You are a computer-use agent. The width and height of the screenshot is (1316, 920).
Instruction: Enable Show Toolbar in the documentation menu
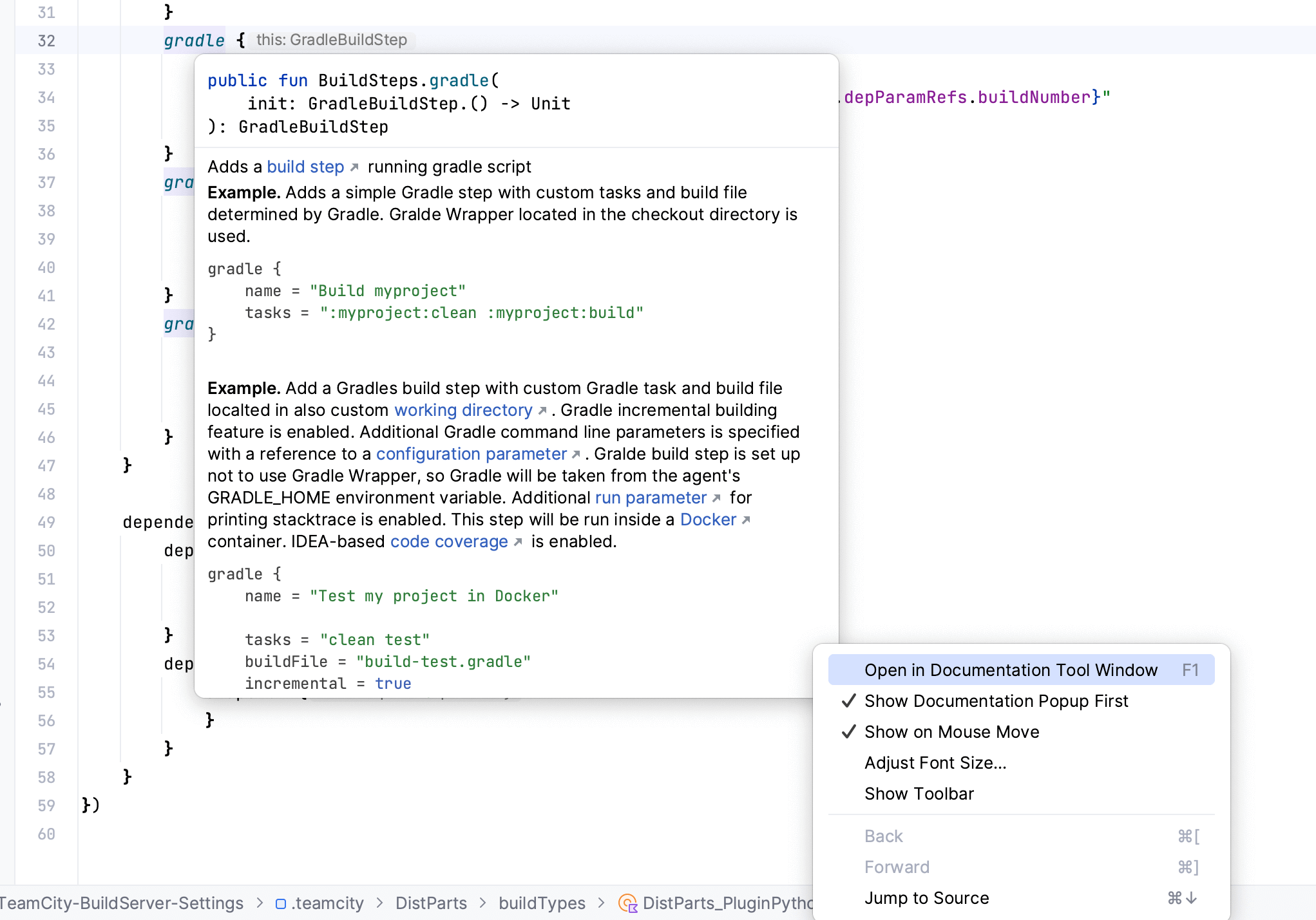(x=919, y=793)
